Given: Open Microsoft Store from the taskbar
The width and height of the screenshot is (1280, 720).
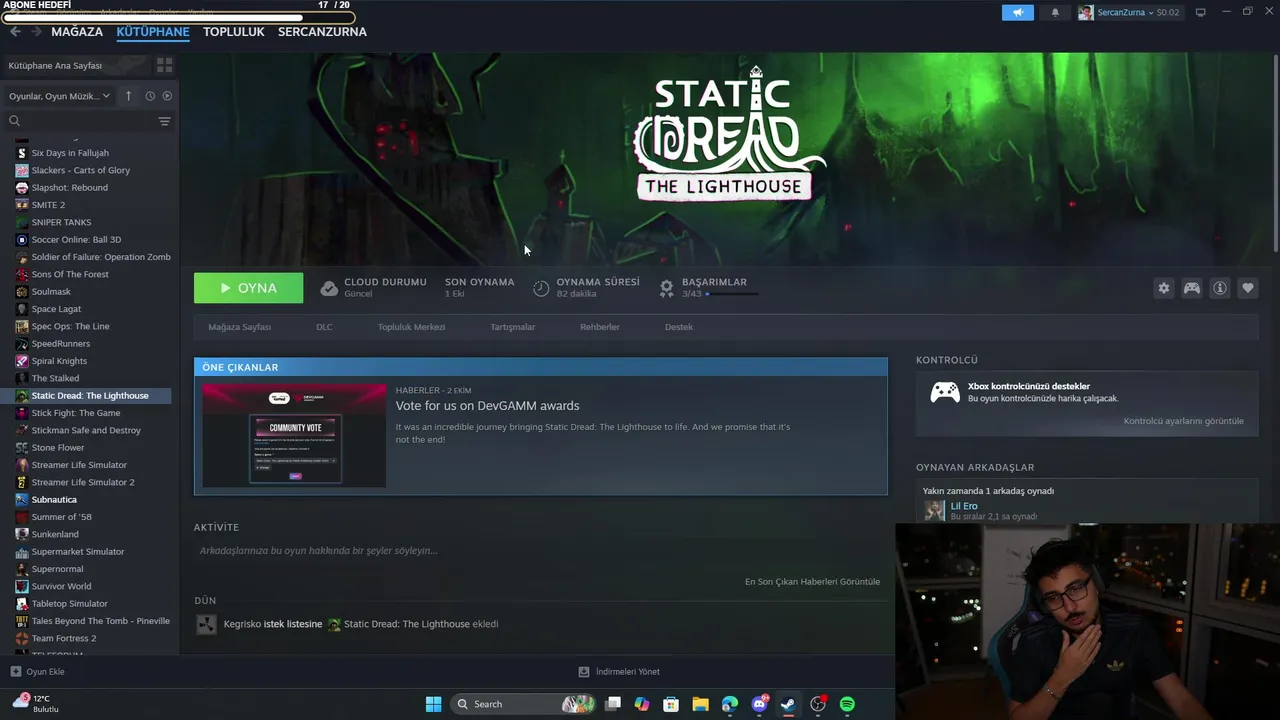Looking at the screenshot, I should (x=671, y=704).
